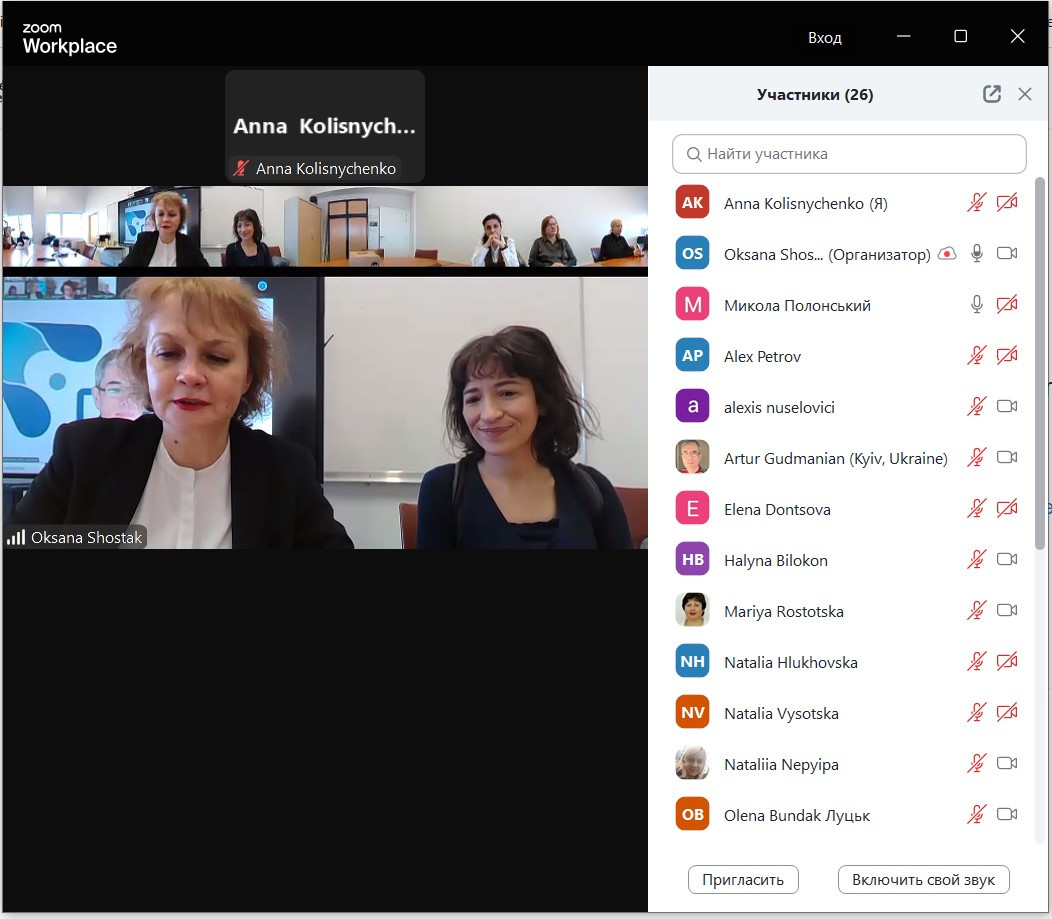The height and width of the screenshot is (919, 1052).
Task: Click Nataliia Nepyipa's camera icon
Action: pyautogui.click(x=1006, y=763)
